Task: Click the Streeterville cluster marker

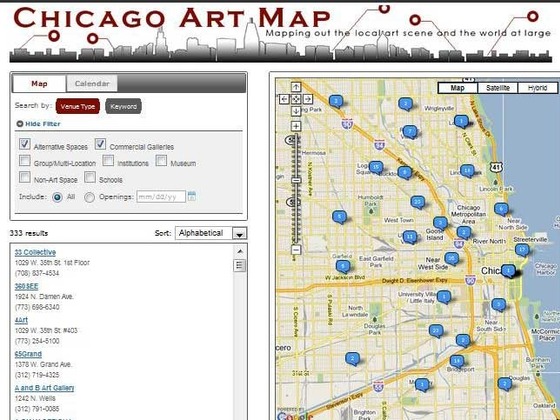Action: (522, 249)
